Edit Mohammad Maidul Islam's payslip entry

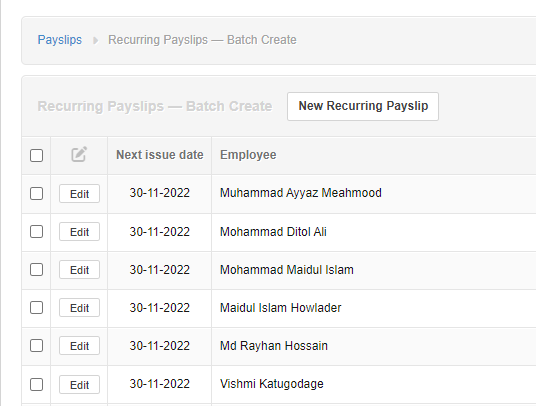tap(79, 270)
